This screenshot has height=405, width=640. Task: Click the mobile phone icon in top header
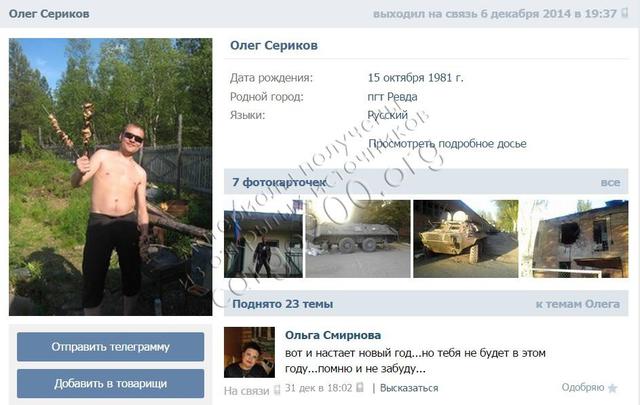pos(624,13)
